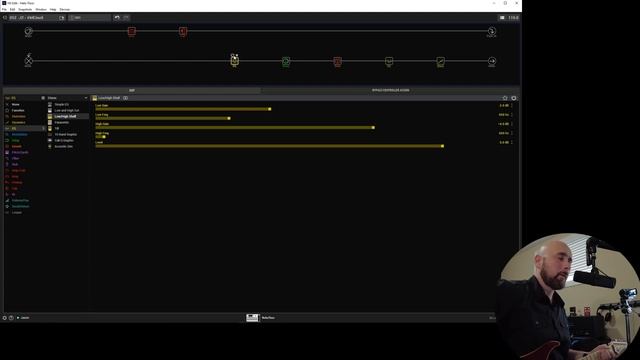Viewport: 640px width, 360px height.
Task: Open the Window menu
Action: (41, 9)
